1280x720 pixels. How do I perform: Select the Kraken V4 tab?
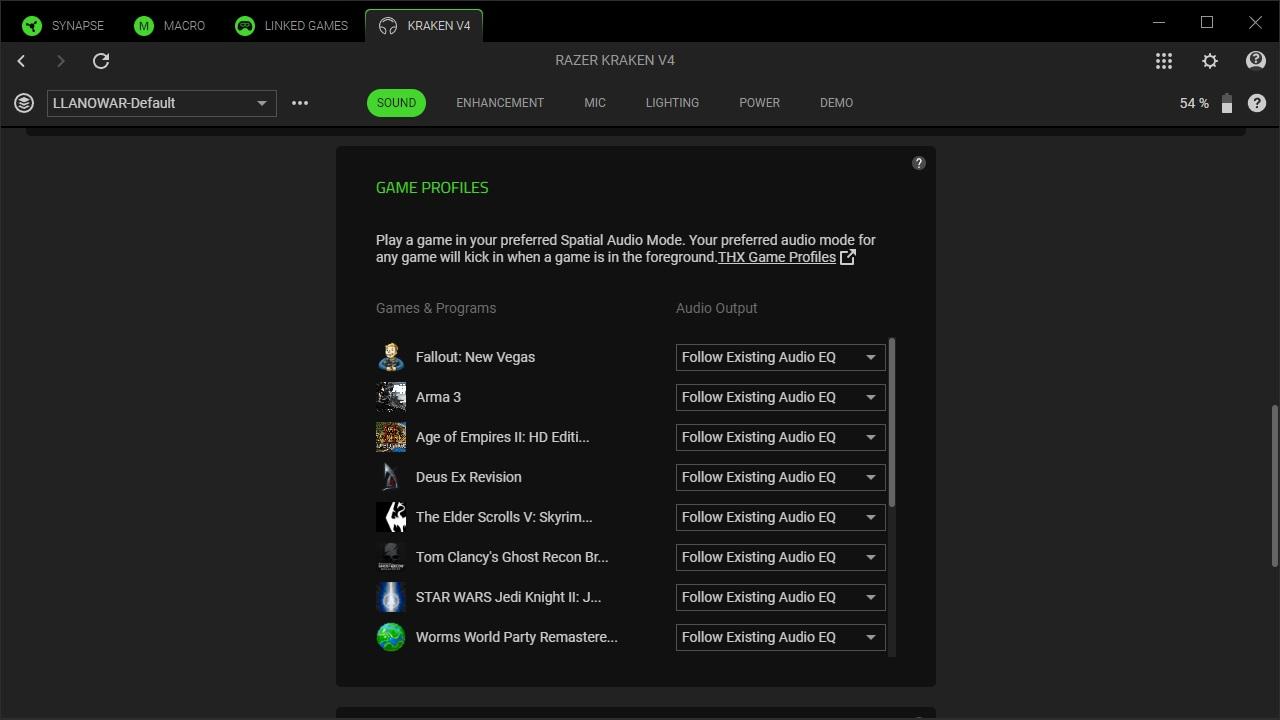click(x=424, y=25)
